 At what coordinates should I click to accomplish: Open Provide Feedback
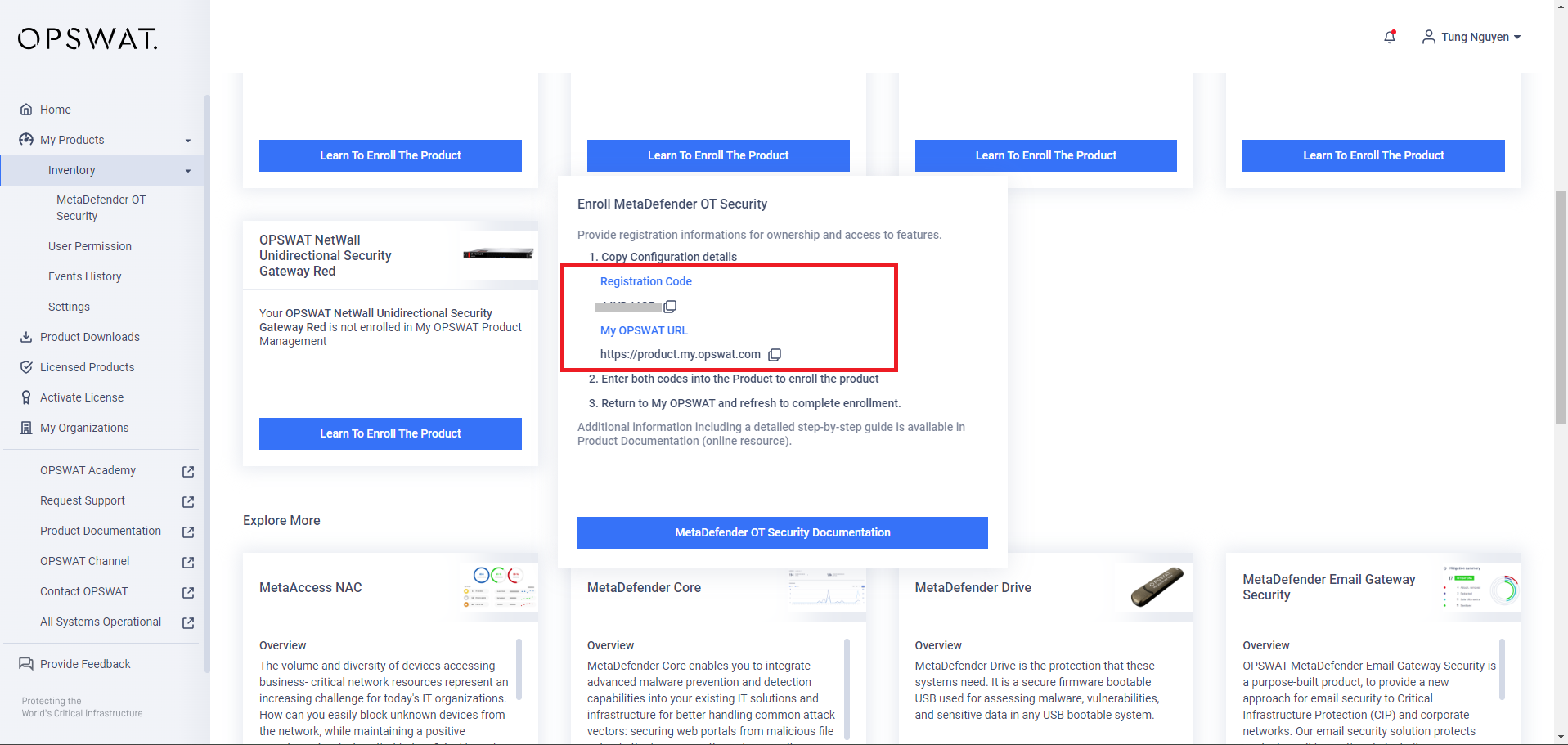click(85, 664)
